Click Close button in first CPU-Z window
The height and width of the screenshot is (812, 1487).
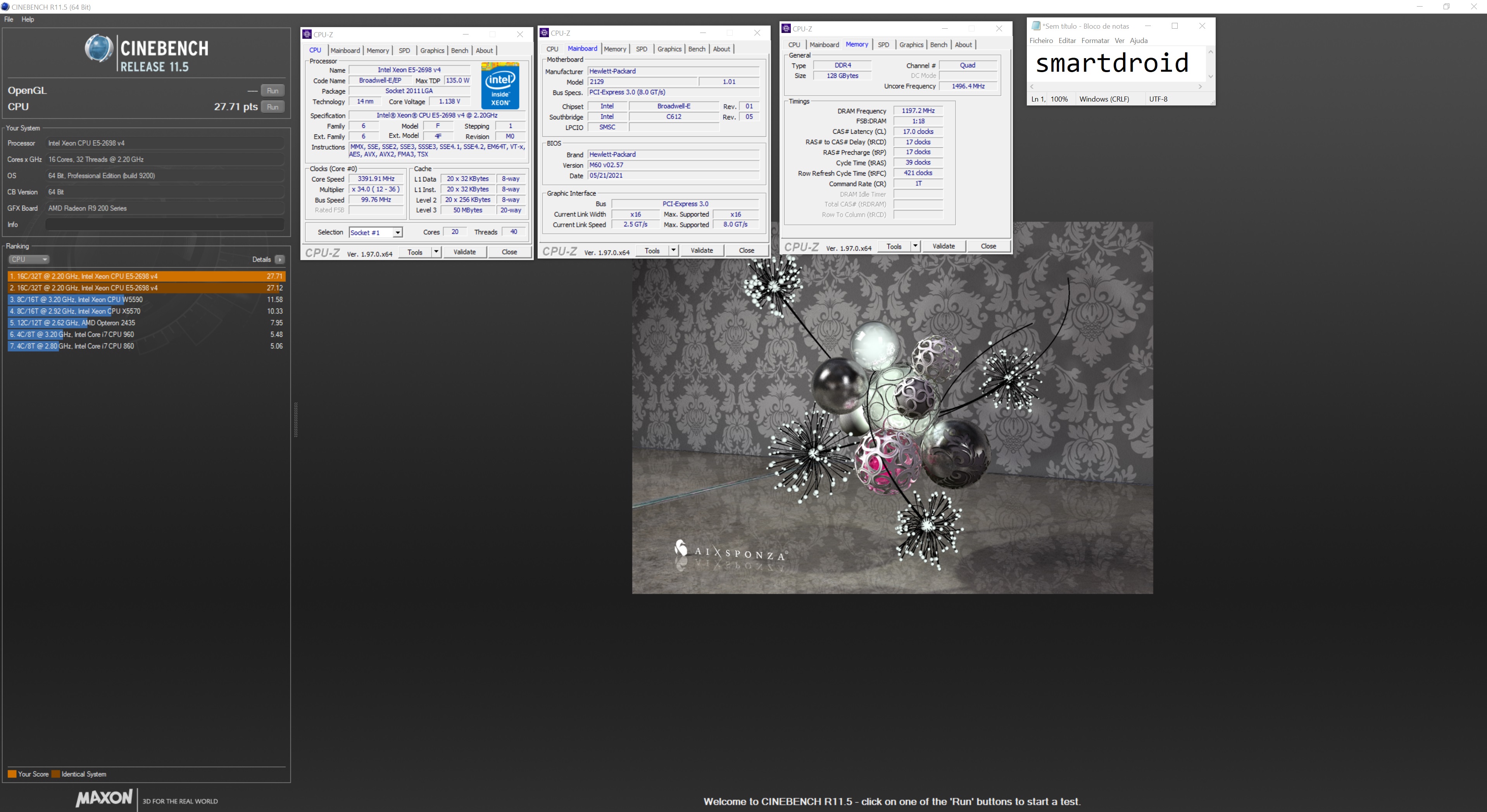pyautogui.click(x=509, y=252)
